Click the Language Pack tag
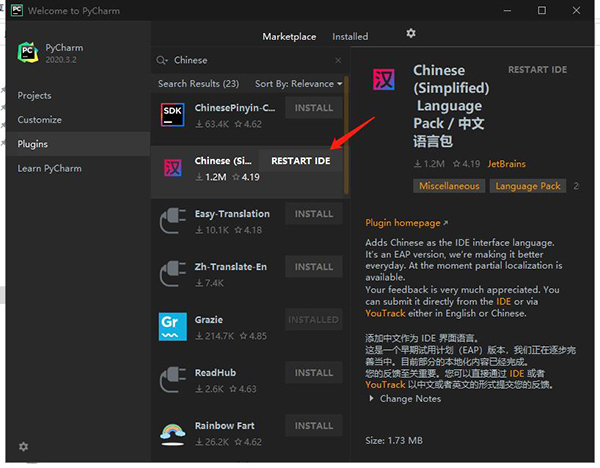600x468 pixels. tap(528, 186)
